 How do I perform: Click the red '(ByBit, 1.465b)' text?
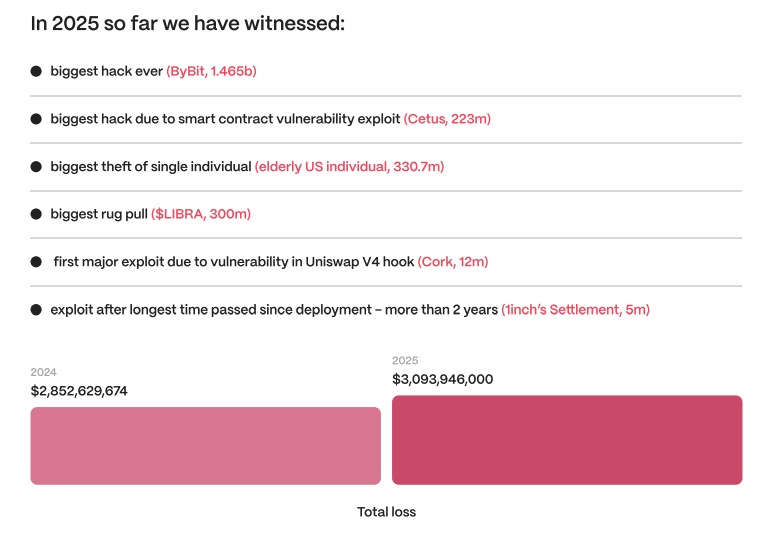pyautogui.click(x=211, y=71)
